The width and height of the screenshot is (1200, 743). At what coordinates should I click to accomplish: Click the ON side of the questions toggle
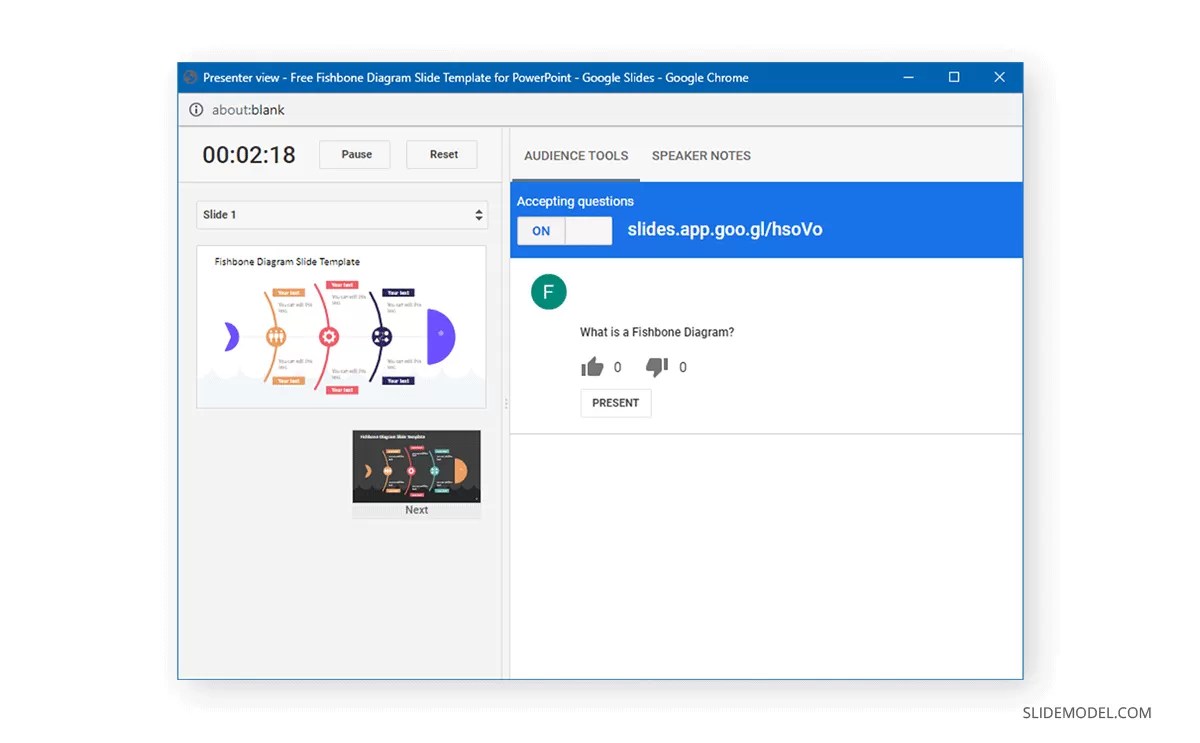pos(540,231)
